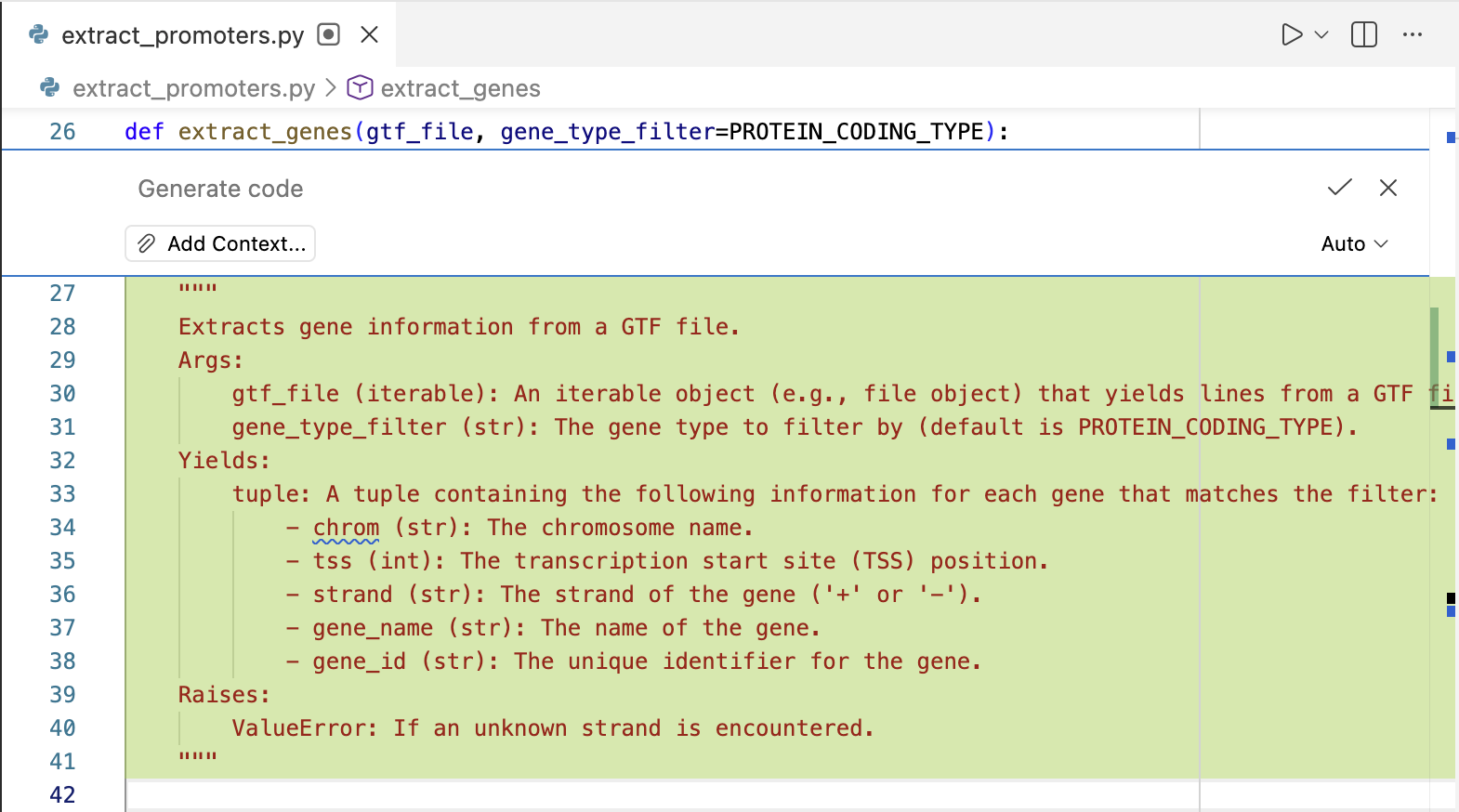
Task: Place cursor on empty line 42
Action: 651,795
